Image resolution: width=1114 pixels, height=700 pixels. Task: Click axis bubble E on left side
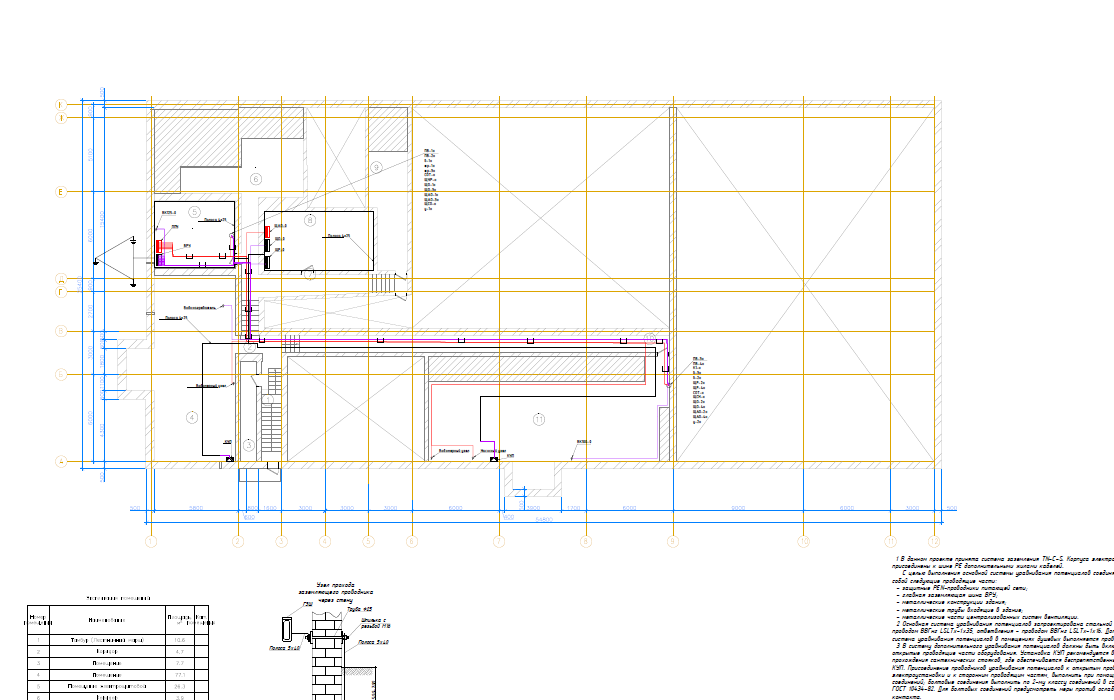click(60, 191)
